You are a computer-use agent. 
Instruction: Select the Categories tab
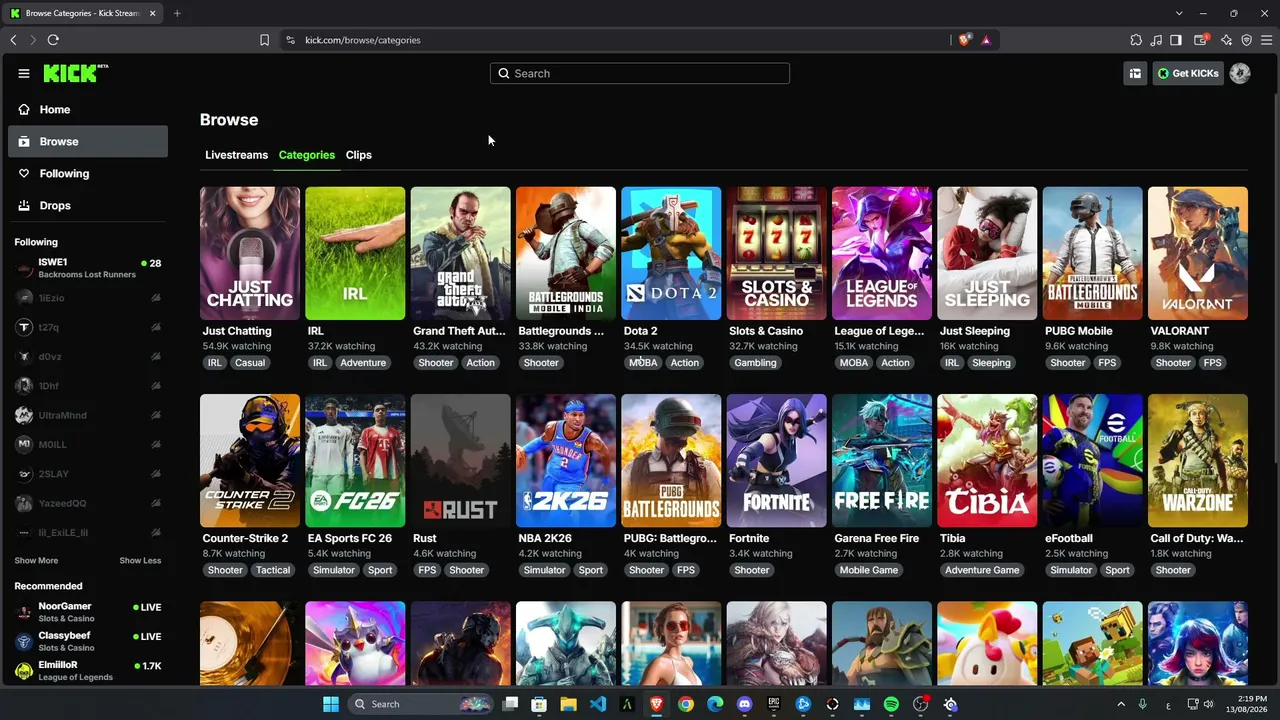(x=307, y=155)
